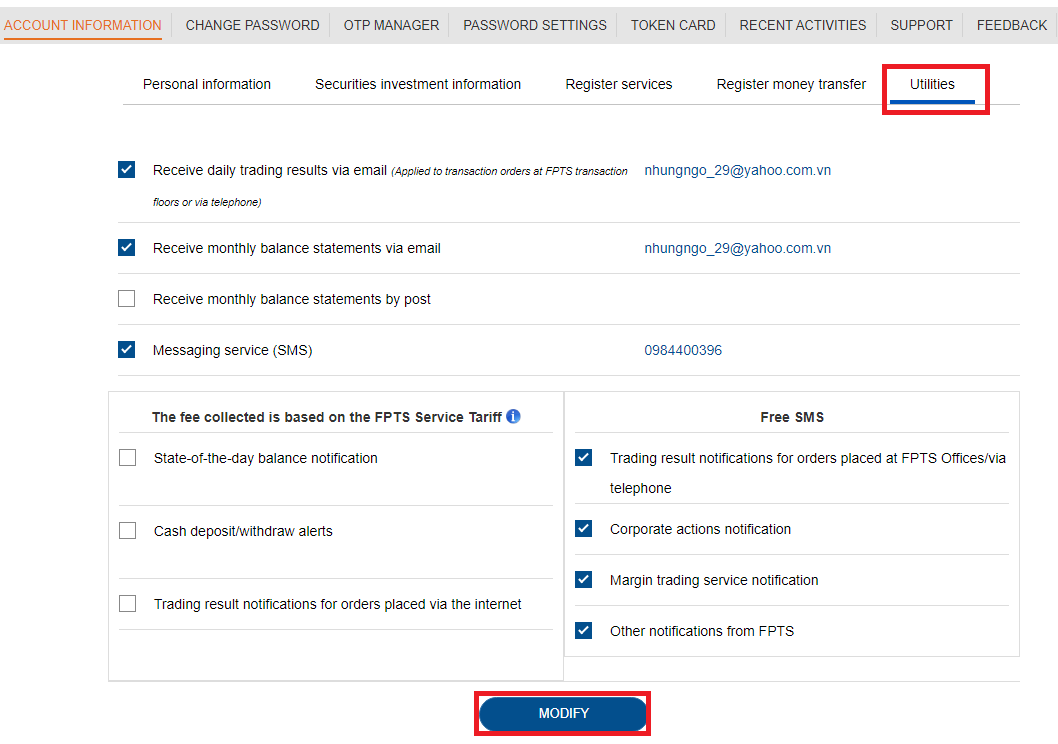
Task: Open Register money transfer sub-tab
Action: (791, 84)
